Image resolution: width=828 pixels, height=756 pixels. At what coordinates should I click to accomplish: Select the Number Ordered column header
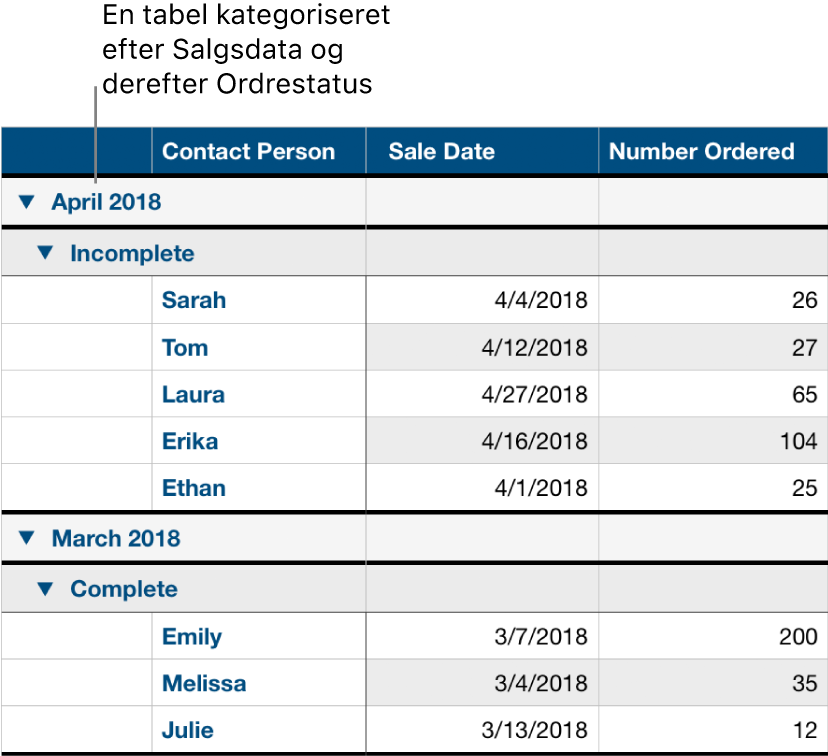coord(702,152)
